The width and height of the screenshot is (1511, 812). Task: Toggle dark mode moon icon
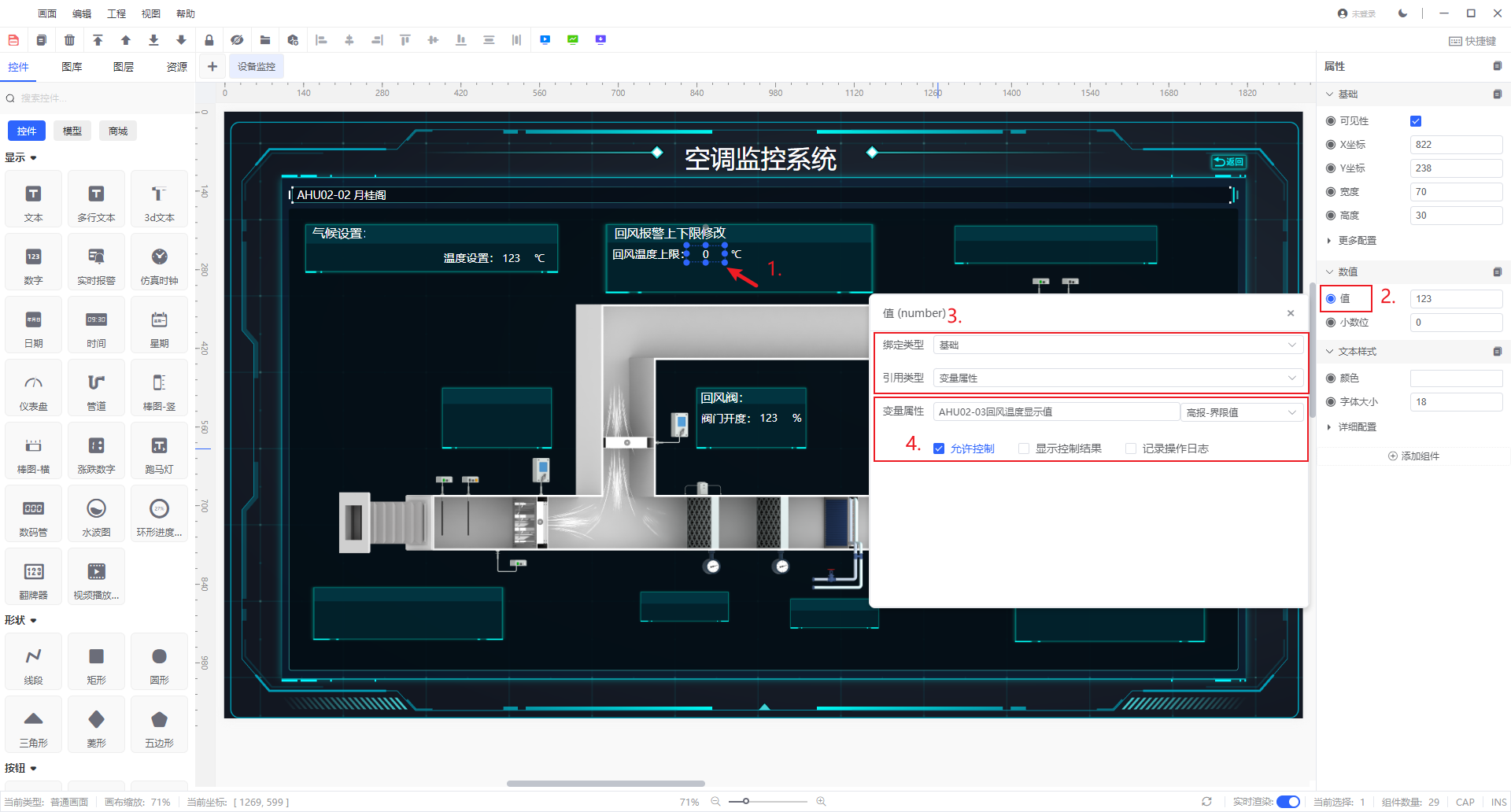[x=1402, y=13]
